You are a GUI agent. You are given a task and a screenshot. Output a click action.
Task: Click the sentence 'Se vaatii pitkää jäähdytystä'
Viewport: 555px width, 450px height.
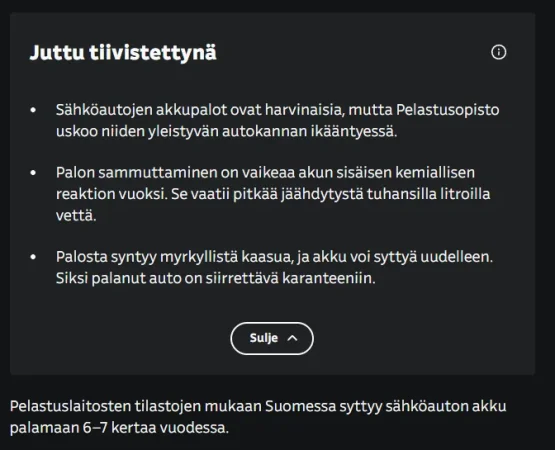coord(267,194)
